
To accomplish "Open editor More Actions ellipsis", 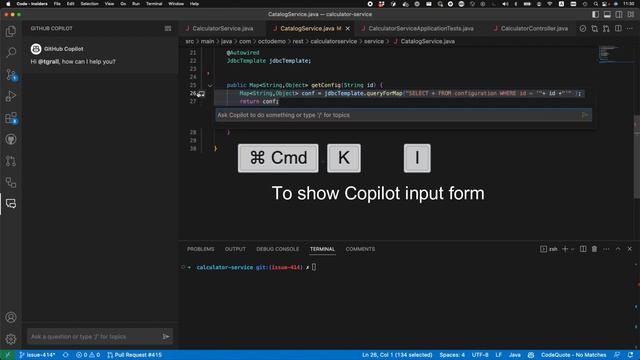I will [x=629, y=29].
